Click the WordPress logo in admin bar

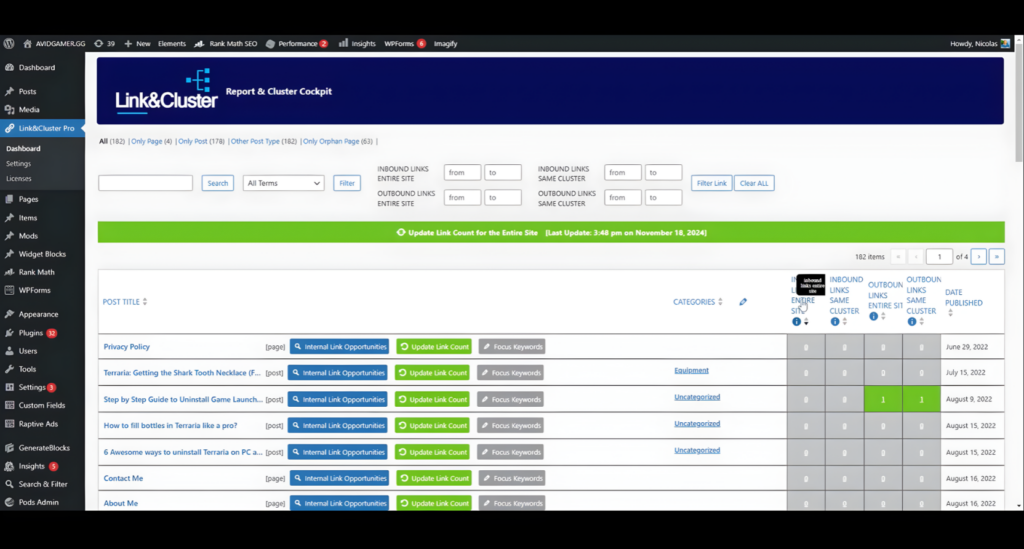coord(9,44)
